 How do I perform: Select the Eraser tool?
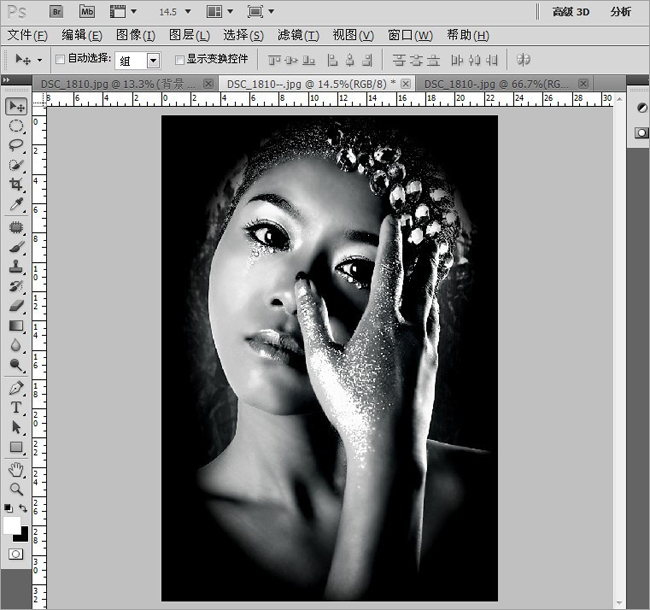click(16, 306)
